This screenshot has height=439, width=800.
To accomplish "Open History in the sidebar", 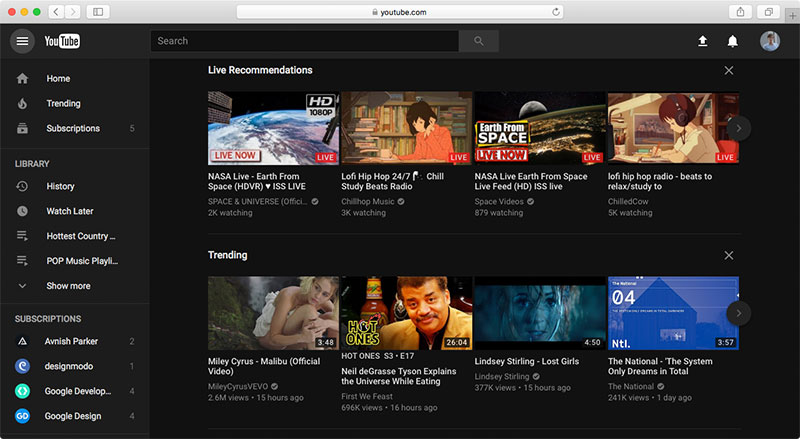I will click(74, 186).
